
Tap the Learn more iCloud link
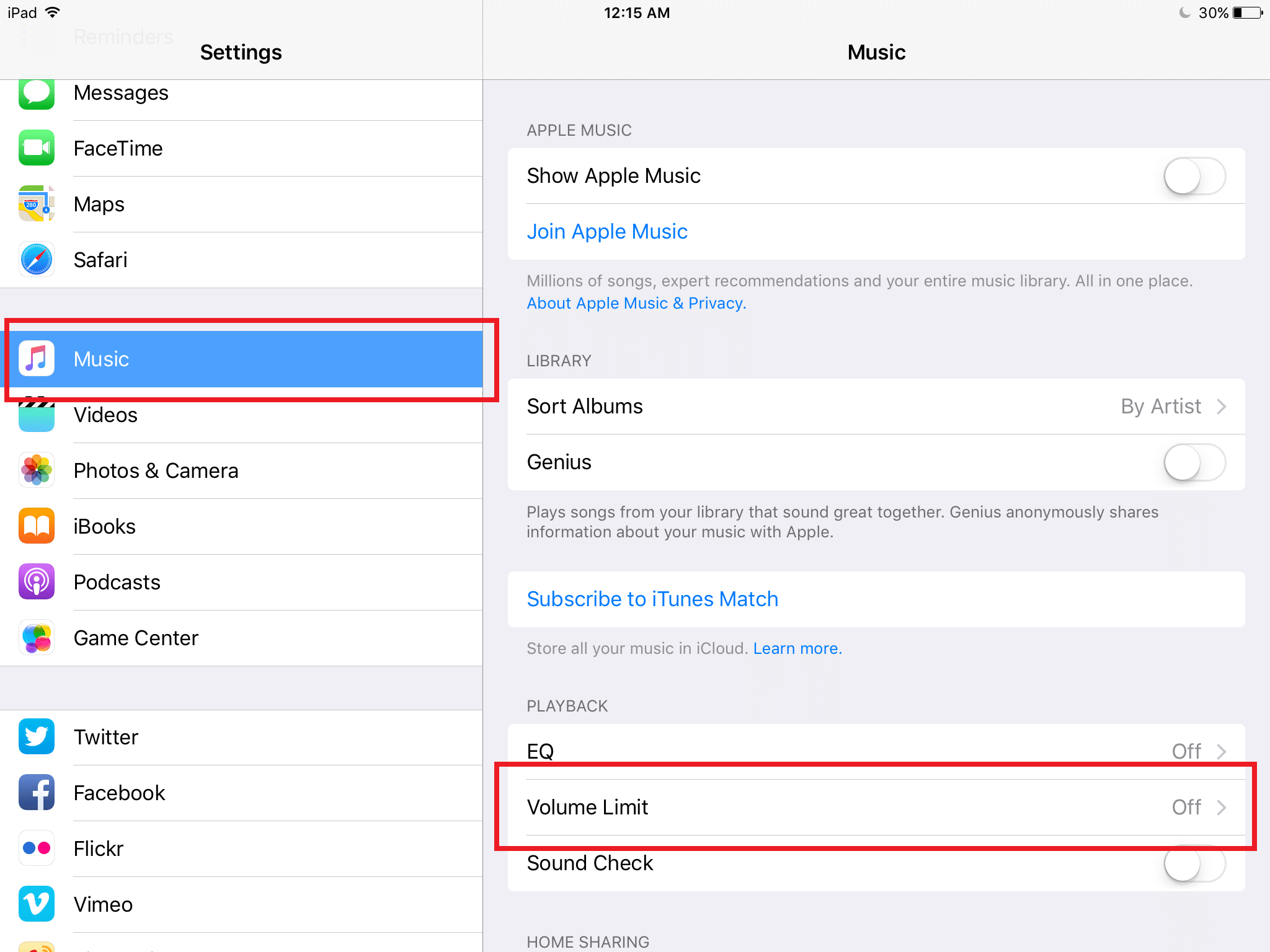(x=797, y=648)
